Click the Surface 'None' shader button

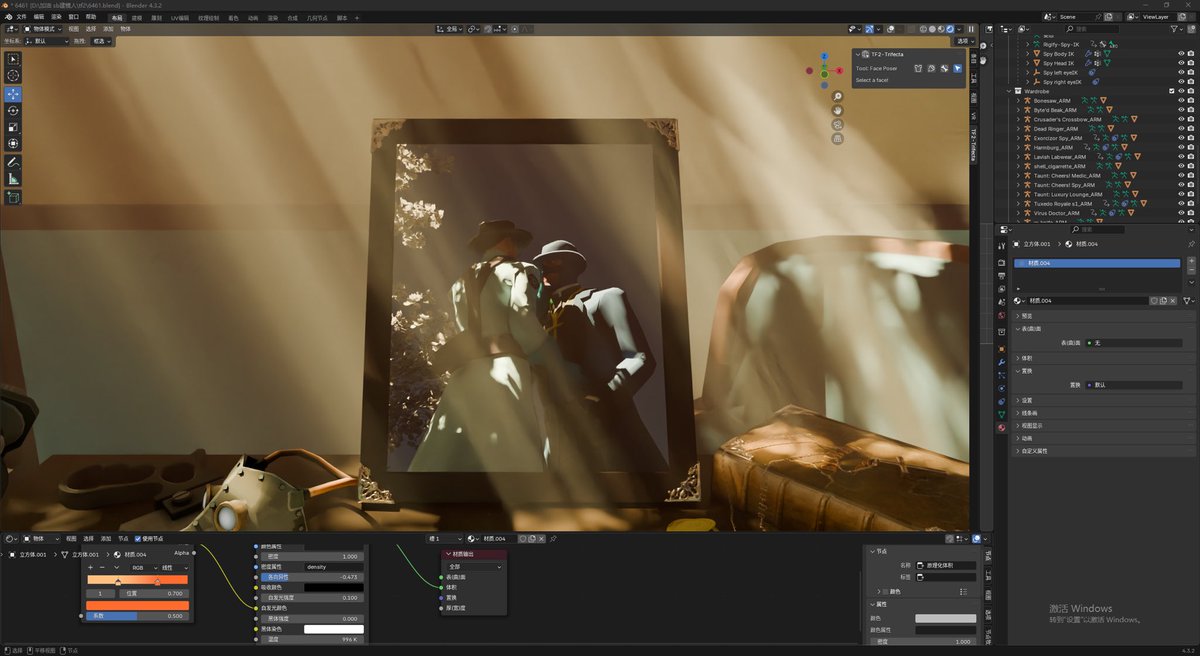click(x=1133, y=342)
